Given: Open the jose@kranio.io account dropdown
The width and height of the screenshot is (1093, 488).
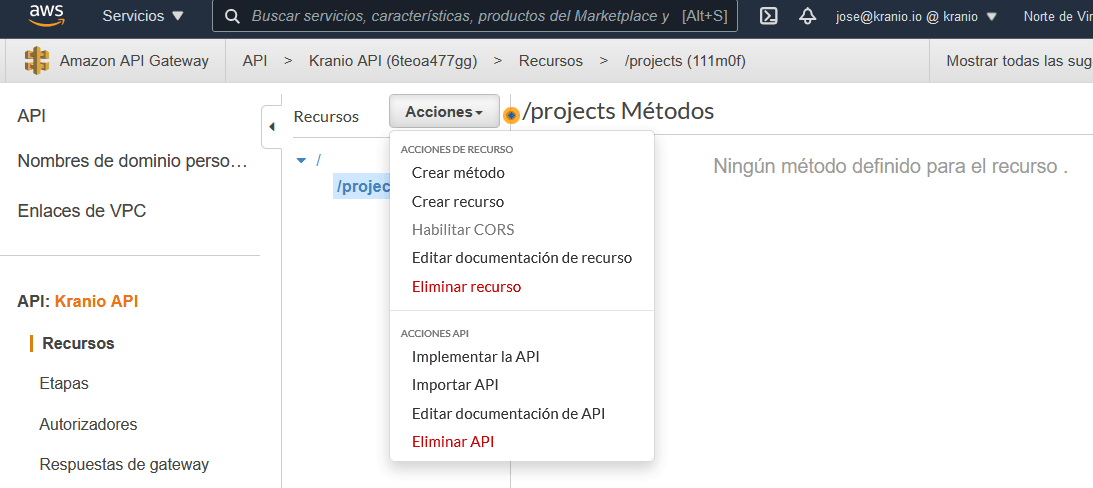Looking at the screenshot, I should point(916,16).
